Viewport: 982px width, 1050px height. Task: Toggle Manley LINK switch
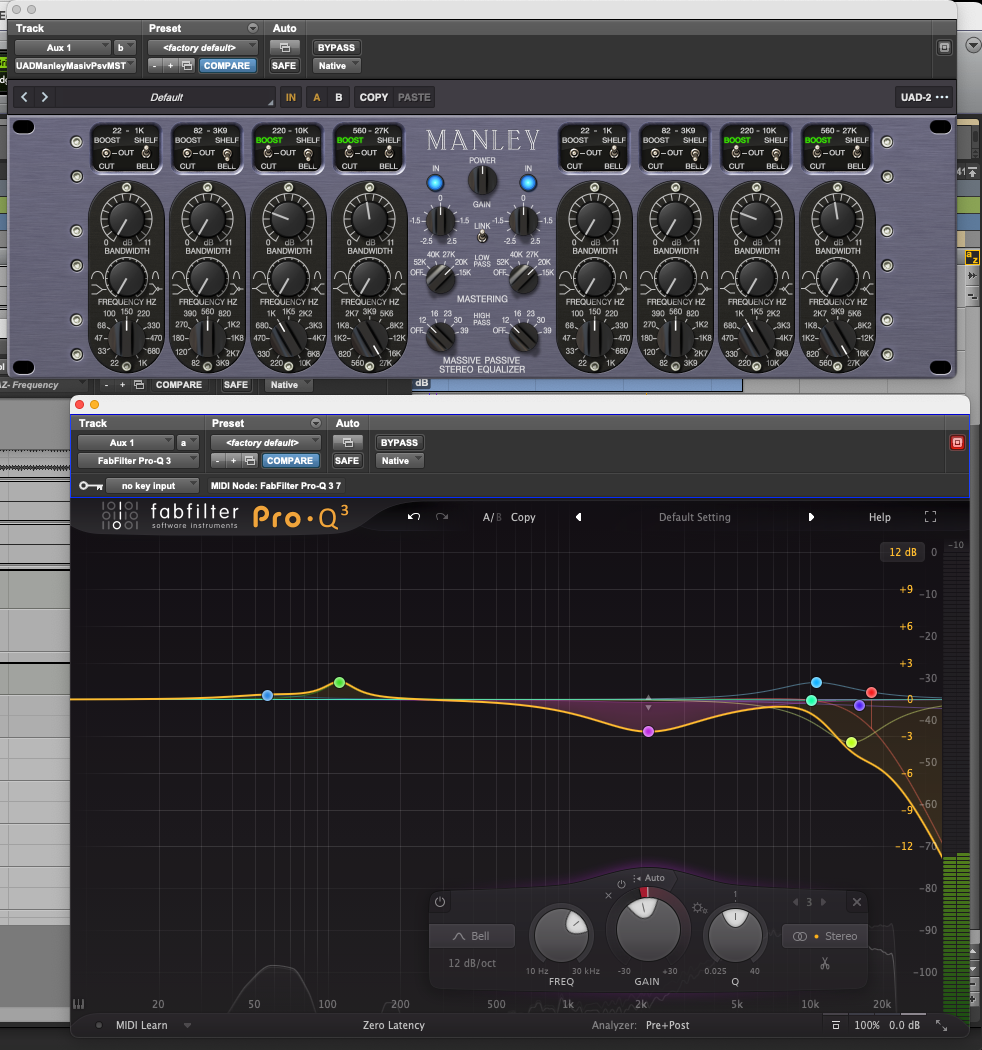point(482,236)
